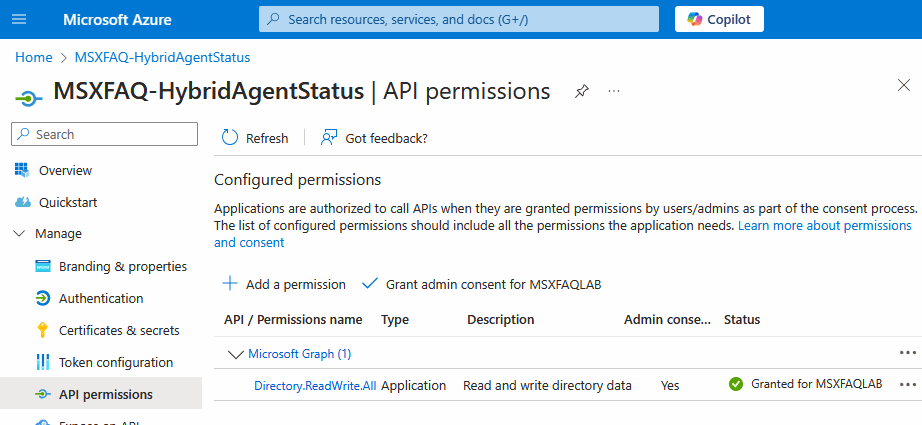
Task: Open Token configuration
Action: (x=116, y=362)
